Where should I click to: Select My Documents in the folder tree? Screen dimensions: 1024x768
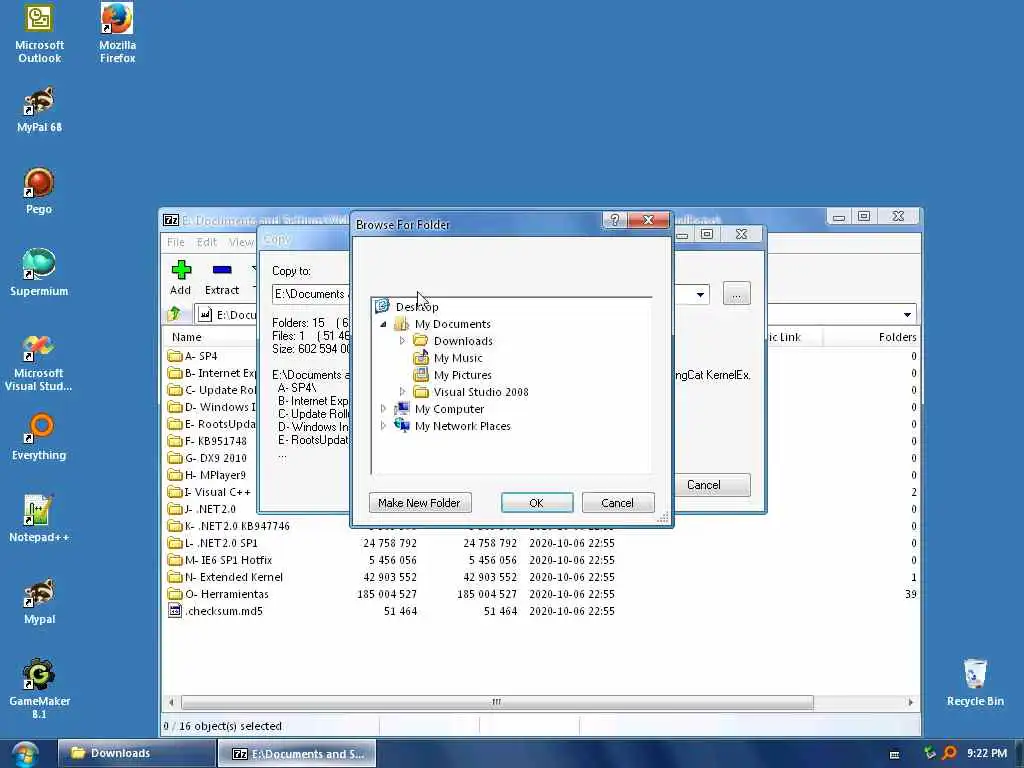point(452,324)
